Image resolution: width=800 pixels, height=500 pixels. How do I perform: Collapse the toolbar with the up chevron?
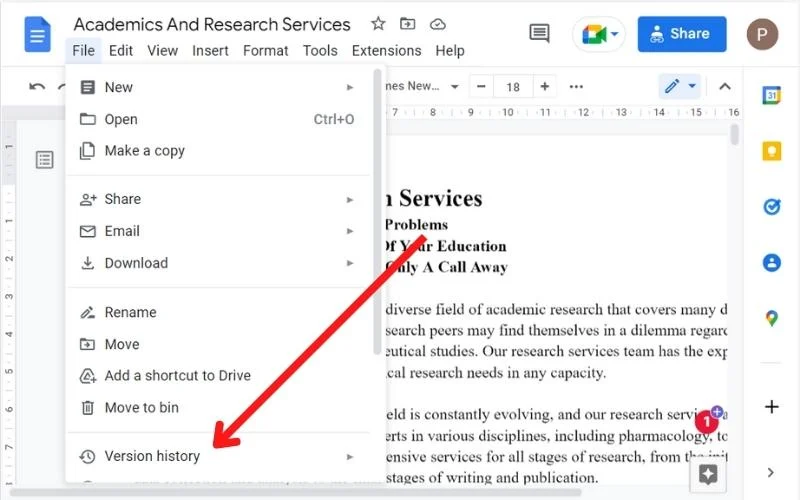pyautogui.click(x=725, y=87)
